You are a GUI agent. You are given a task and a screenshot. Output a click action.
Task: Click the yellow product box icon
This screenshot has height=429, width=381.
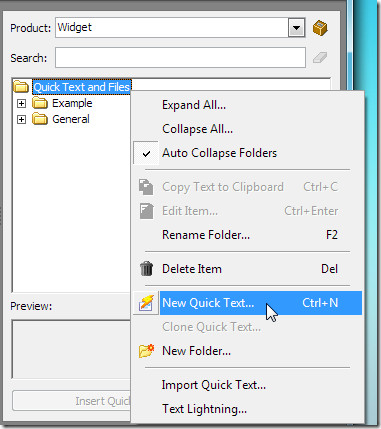coord(320,28)
